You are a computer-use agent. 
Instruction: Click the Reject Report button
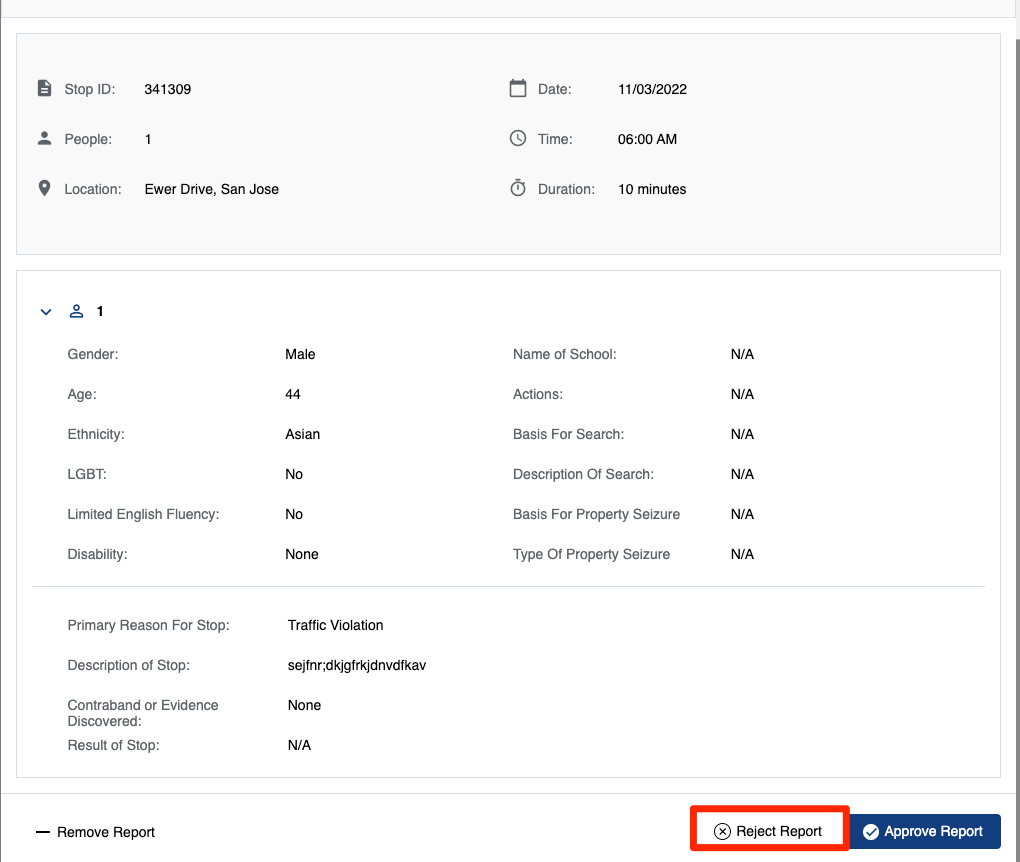(x=769, y=829)
